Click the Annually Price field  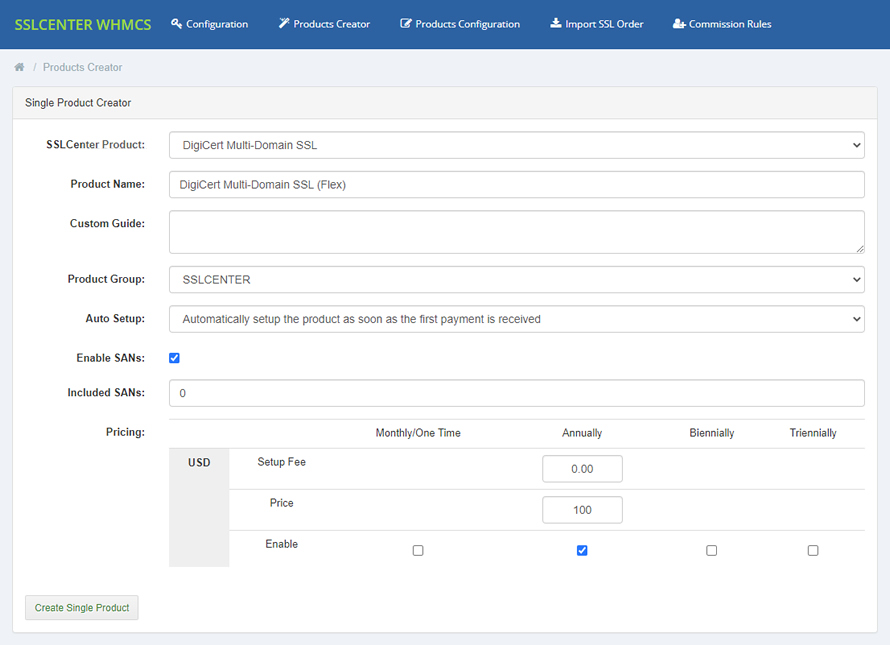point(582,510)
